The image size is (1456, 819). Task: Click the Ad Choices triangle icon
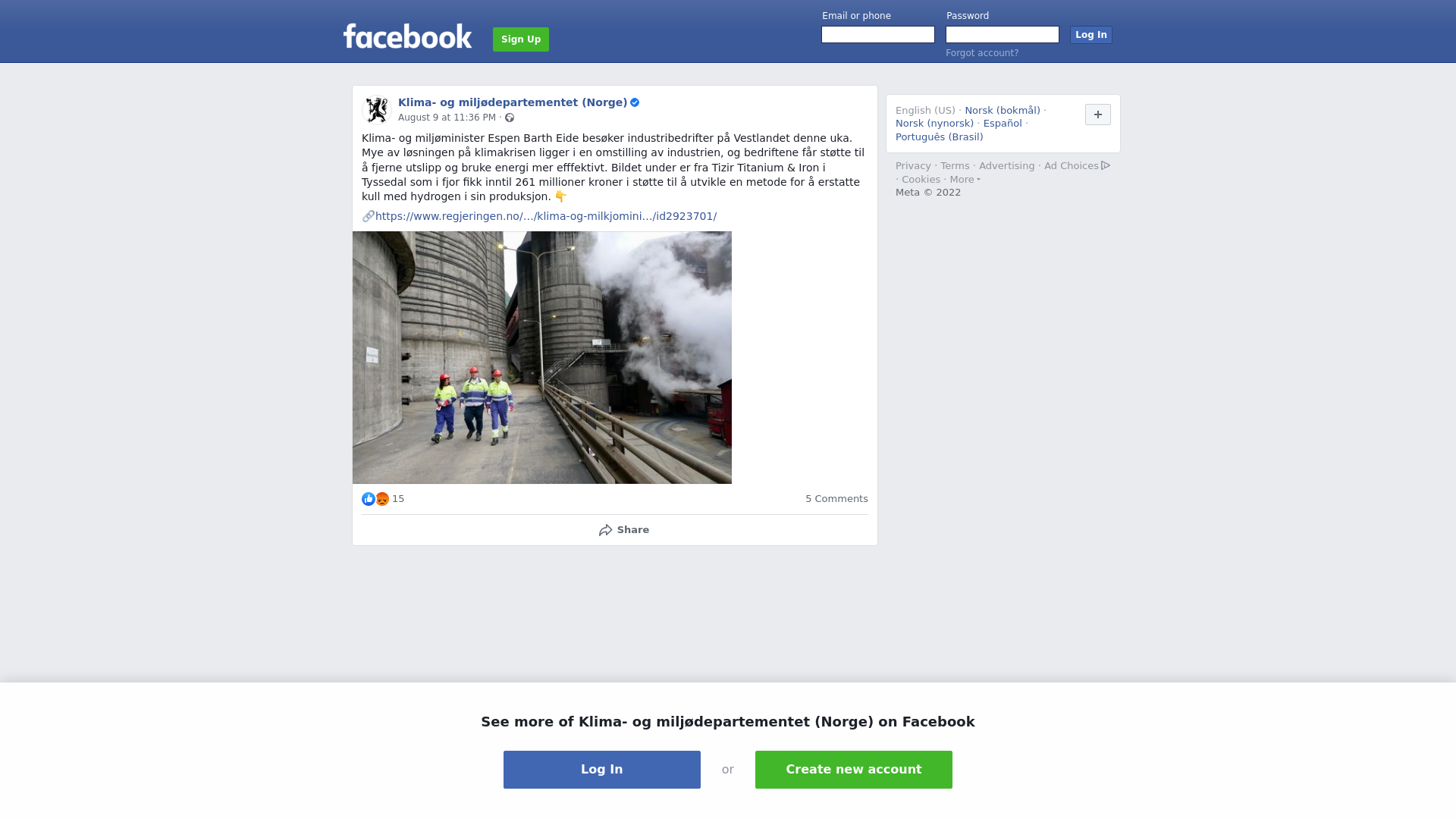1106,165
